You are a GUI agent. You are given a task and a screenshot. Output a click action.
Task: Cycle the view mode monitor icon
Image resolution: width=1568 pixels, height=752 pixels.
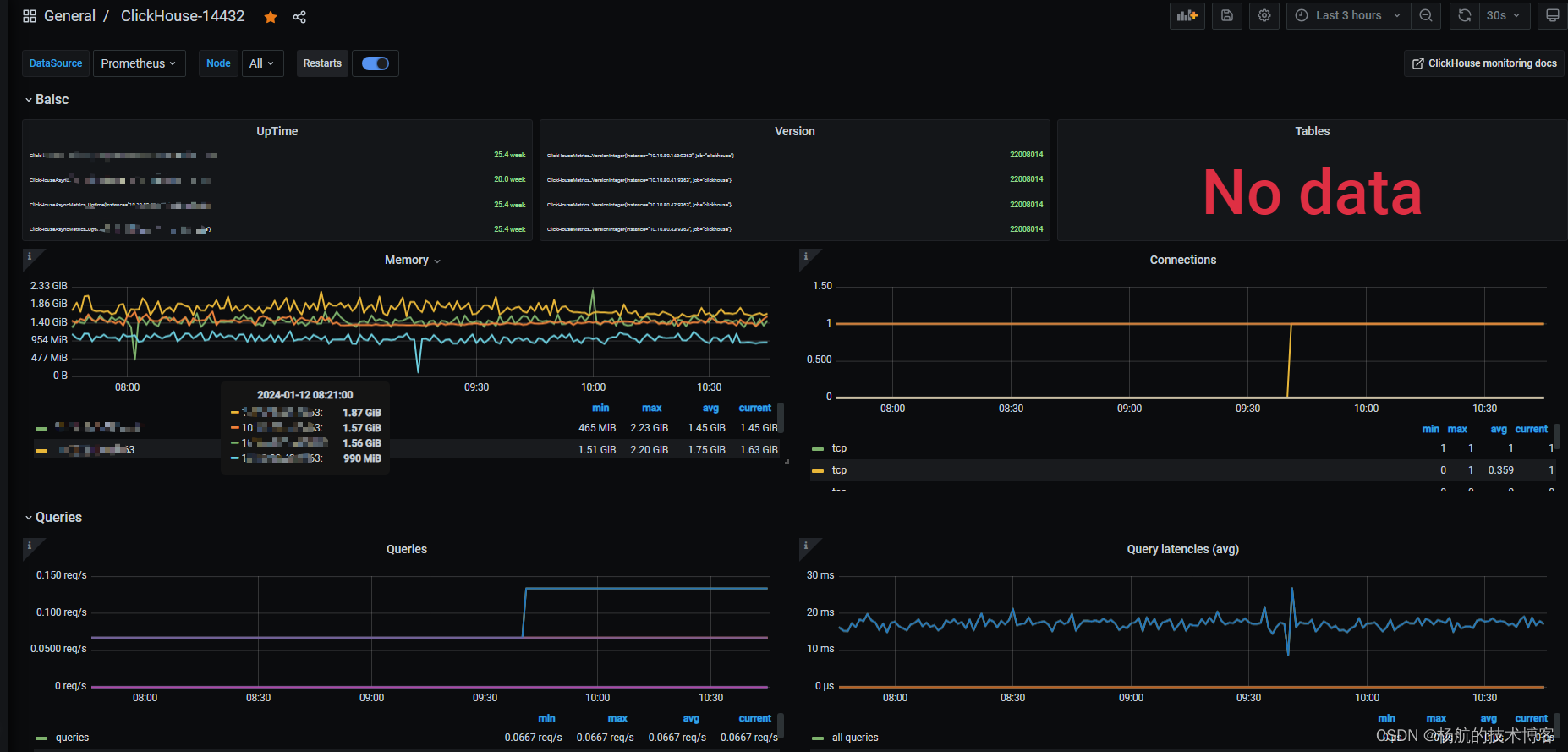click(x=1553, y=15)
